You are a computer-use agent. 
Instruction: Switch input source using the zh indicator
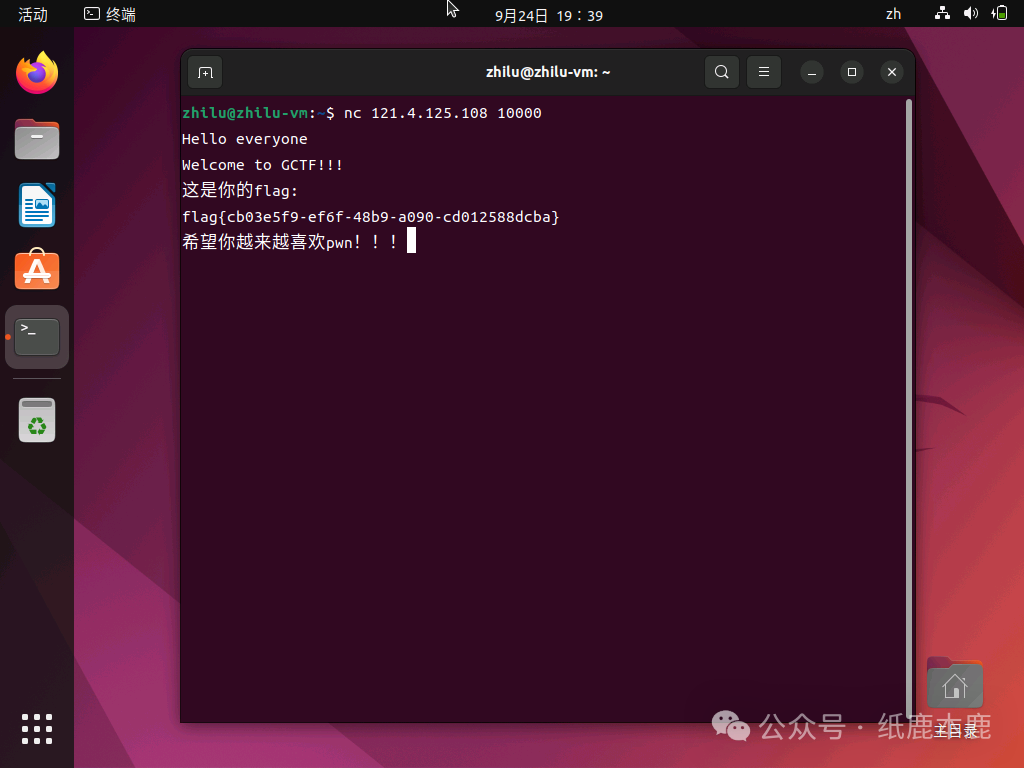(893, 13)
